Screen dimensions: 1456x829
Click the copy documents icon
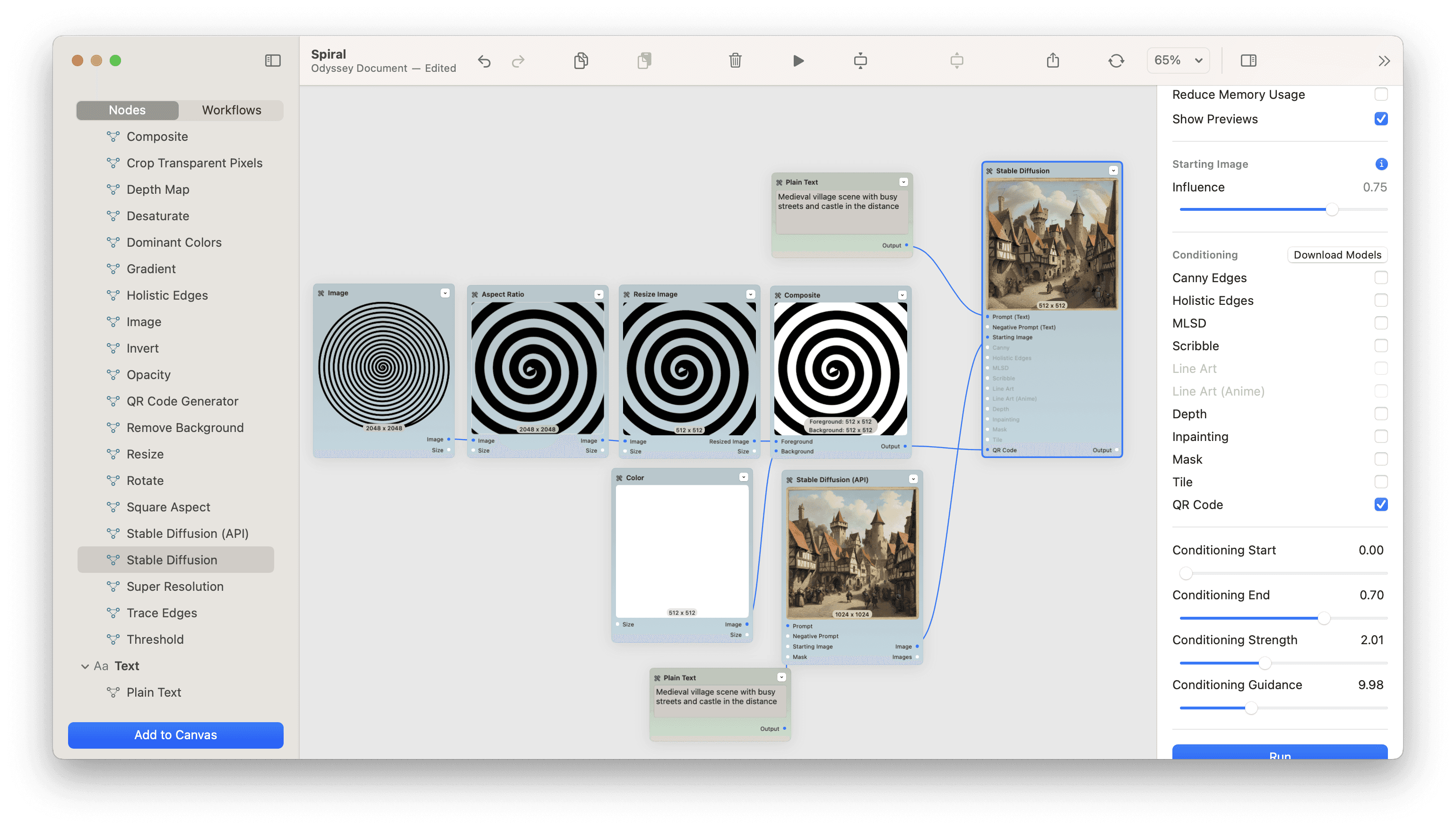(x=581, y=60)
